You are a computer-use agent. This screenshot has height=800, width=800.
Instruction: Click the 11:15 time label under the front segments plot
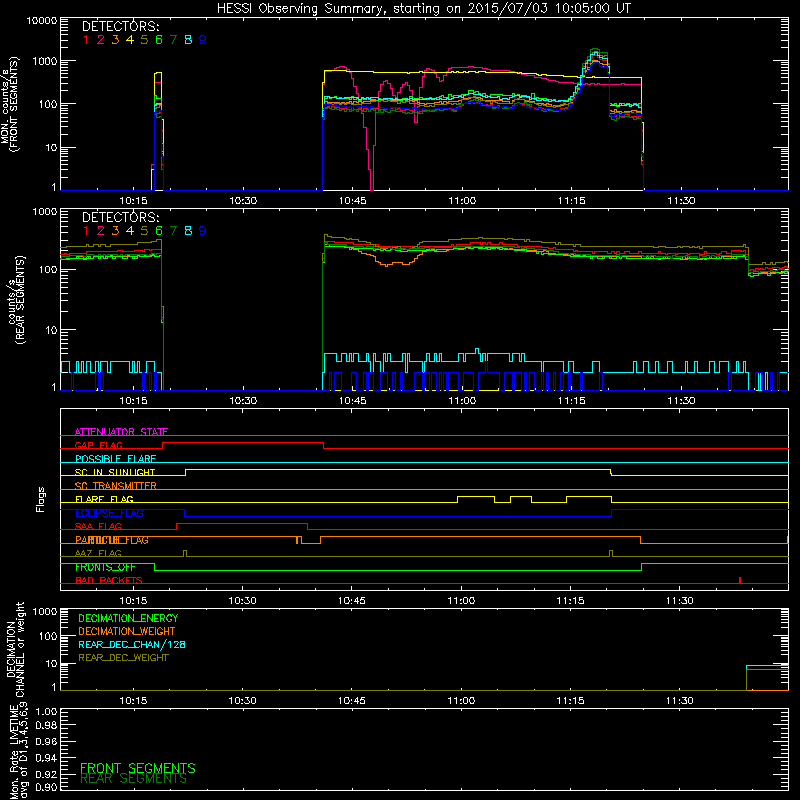pyautogui.click(x=571, y=201)
